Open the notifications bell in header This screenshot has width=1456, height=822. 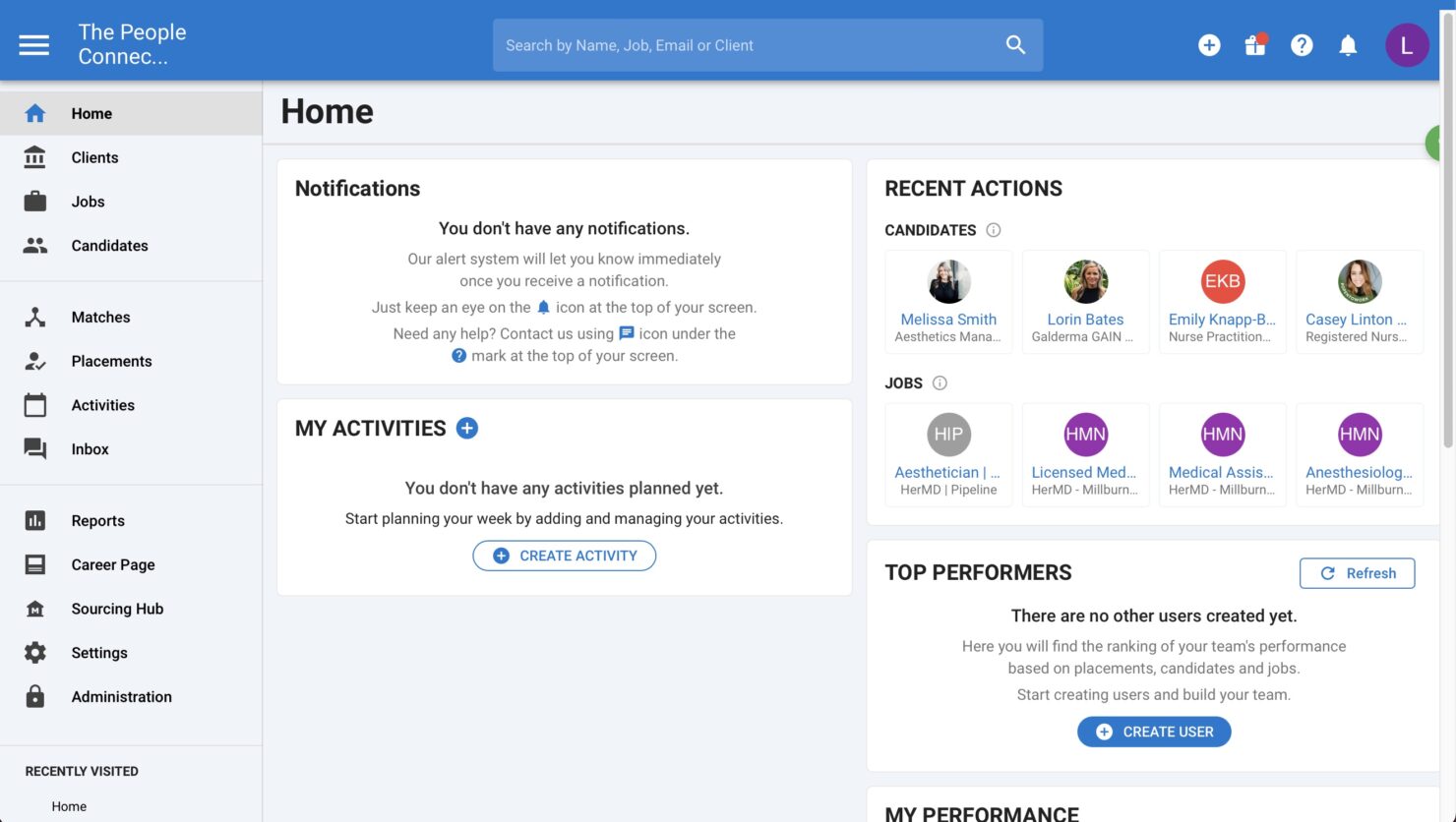(1348, 45)
